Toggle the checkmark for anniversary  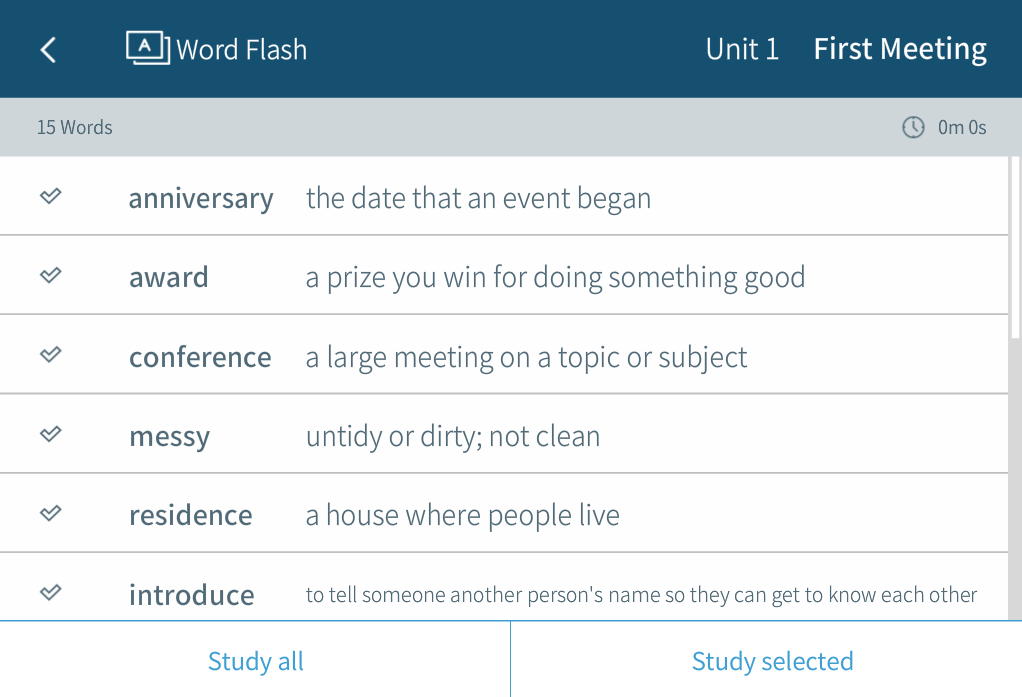point(51,197)
